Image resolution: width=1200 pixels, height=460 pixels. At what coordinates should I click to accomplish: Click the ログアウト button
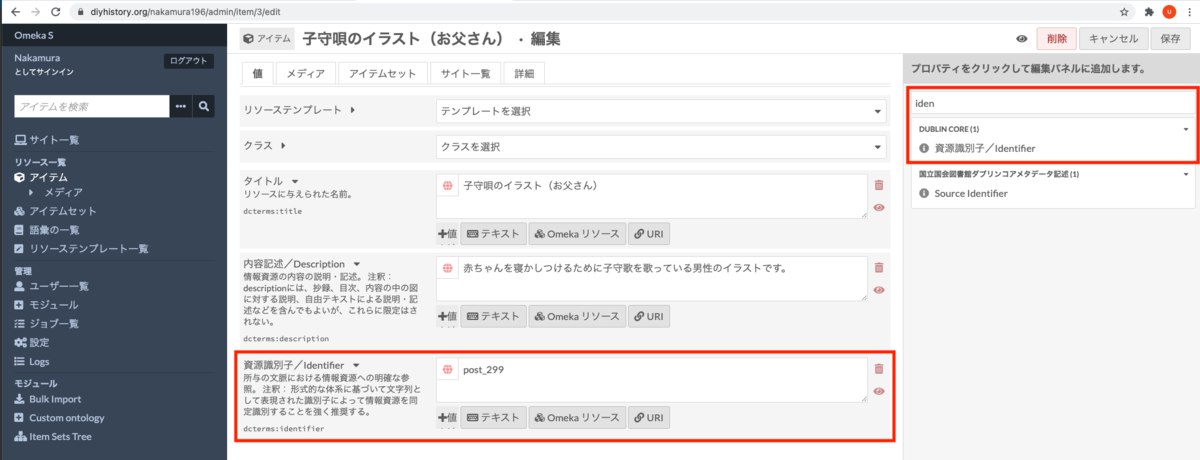pos(188,60)
